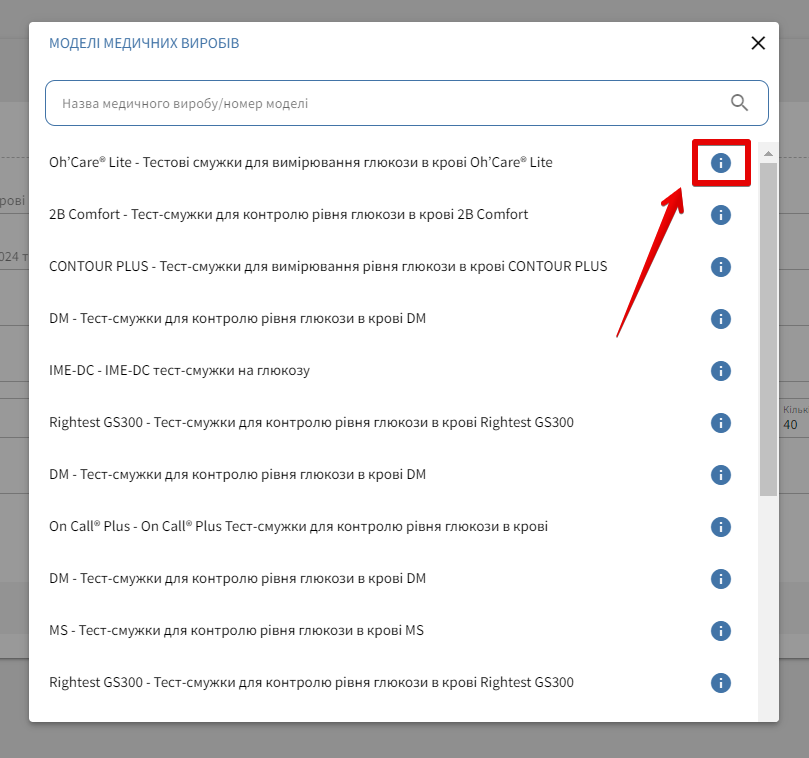
Task: View CONTOUR PLUS details via info icon
Action: [720, 267]
